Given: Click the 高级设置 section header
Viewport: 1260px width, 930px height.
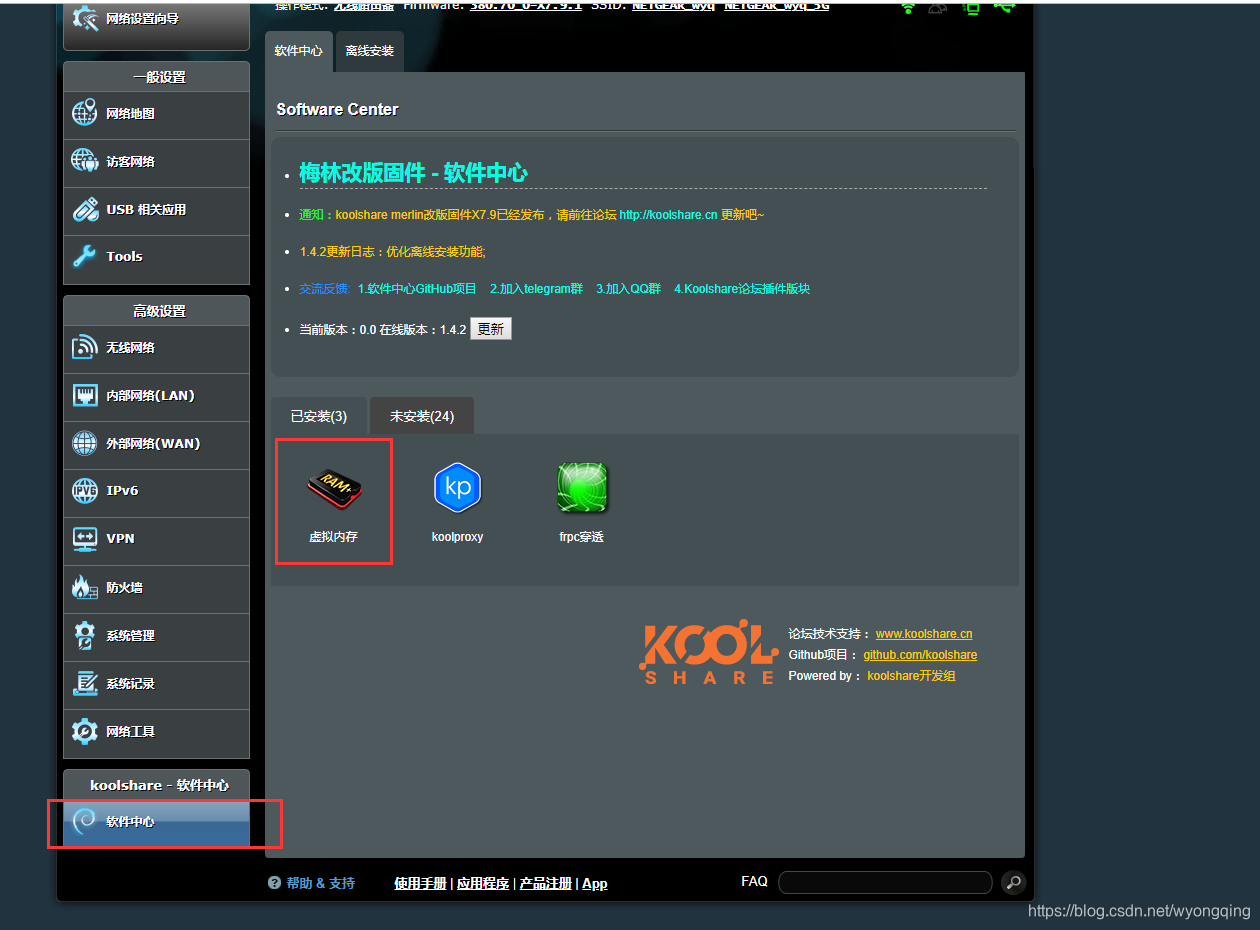Looking at the screenshot, I should pos(159,311).
